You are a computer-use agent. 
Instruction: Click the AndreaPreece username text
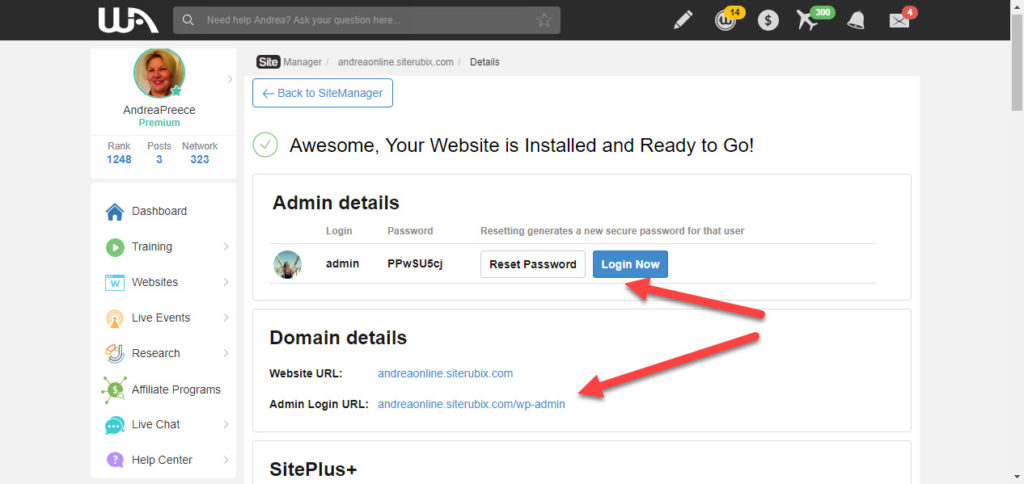(x=159, y=110)
